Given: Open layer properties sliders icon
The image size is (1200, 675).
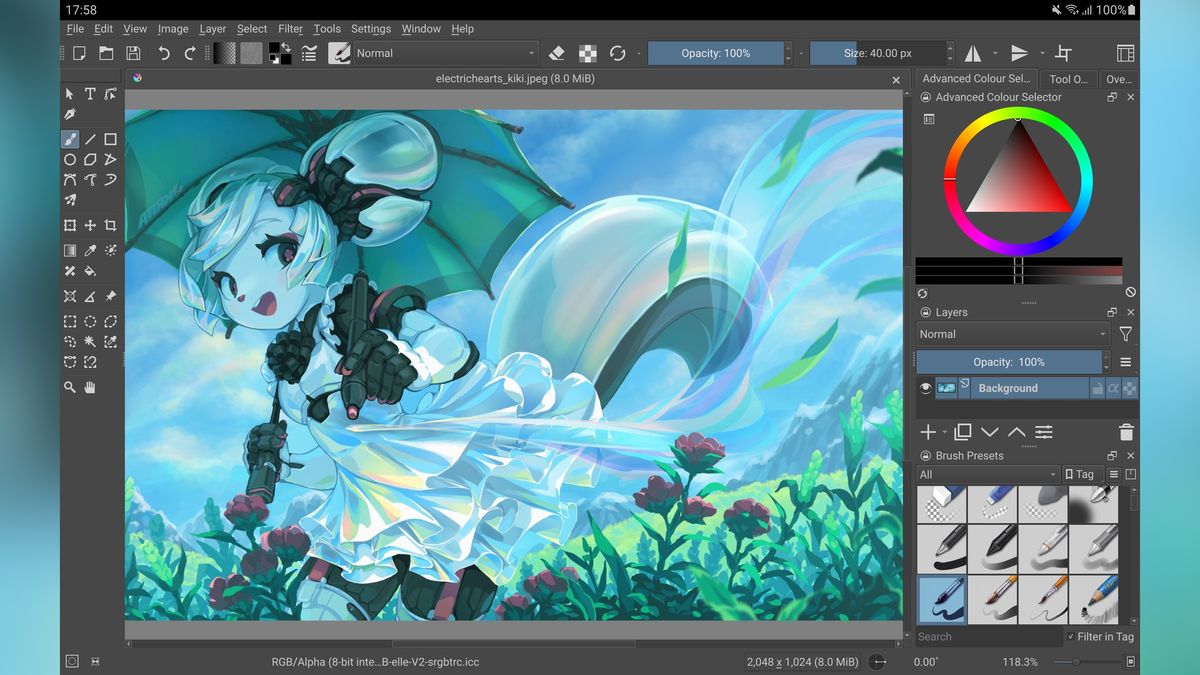Looking at the screenshot, I should [1044, 432].
